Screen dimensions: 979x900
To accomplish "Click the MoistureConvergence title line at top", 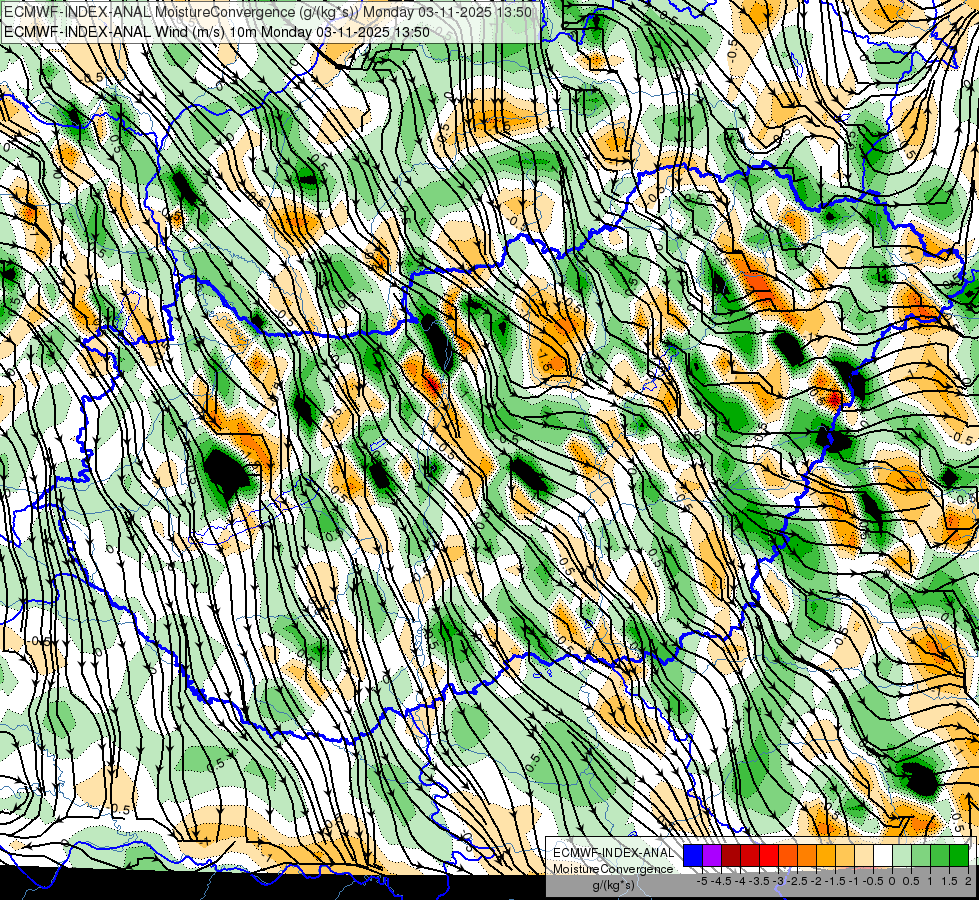I will click(267, 12).
